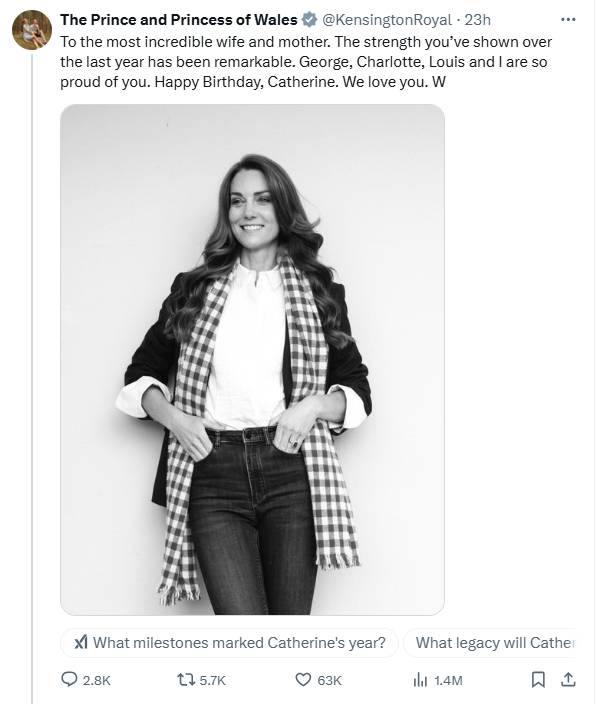Click the repost arrows icon
This screenshot has width=597, height=704.
pyautogui.click(x=185, y=680)
